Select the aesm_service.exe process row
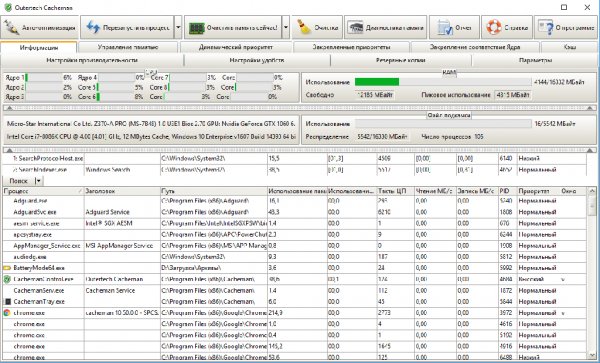This screenshot has height=363, width=600. (x=295, y=223)
